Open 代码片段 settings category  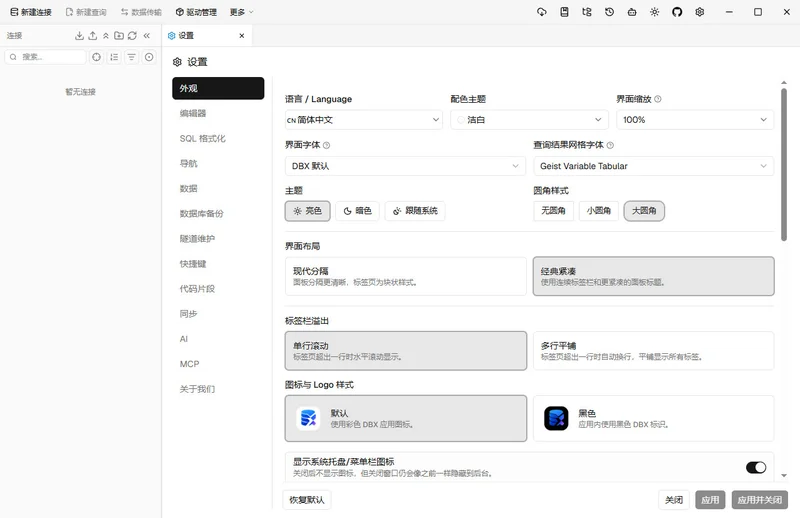pyautogui.click(x=218, y=289)
